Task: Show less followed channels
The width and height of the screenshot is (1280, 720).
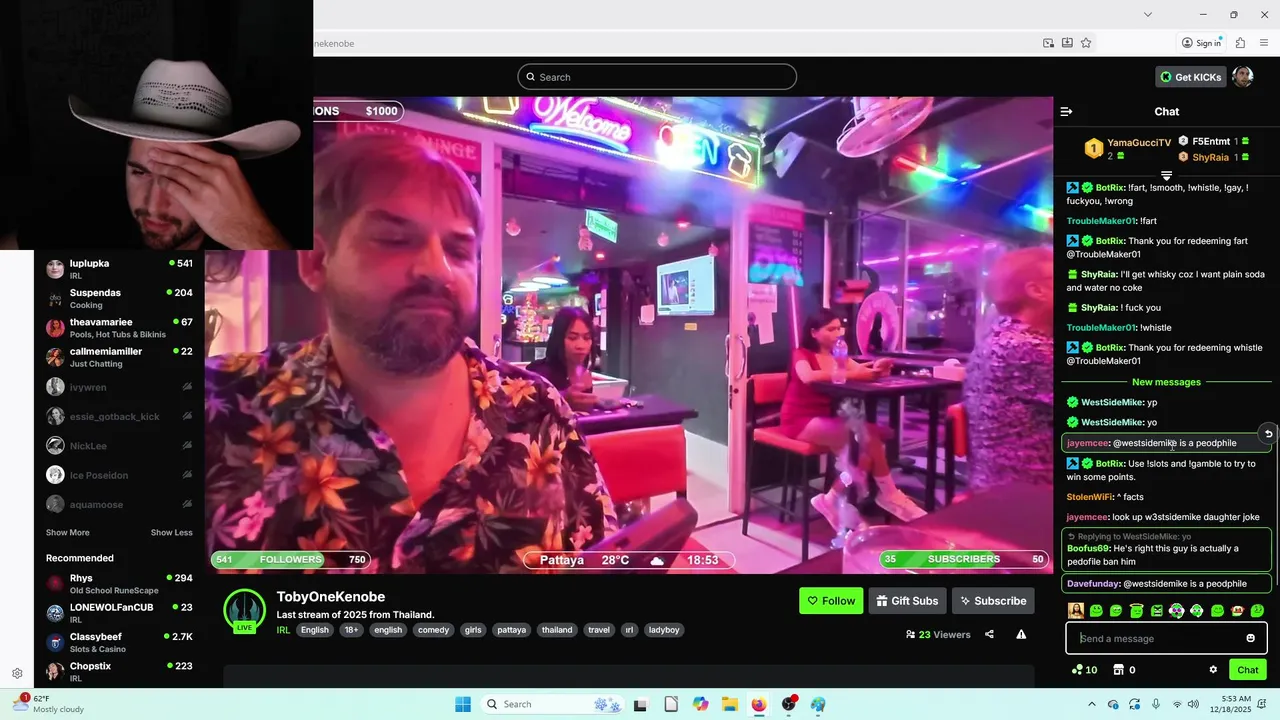Action: point(172,533)
